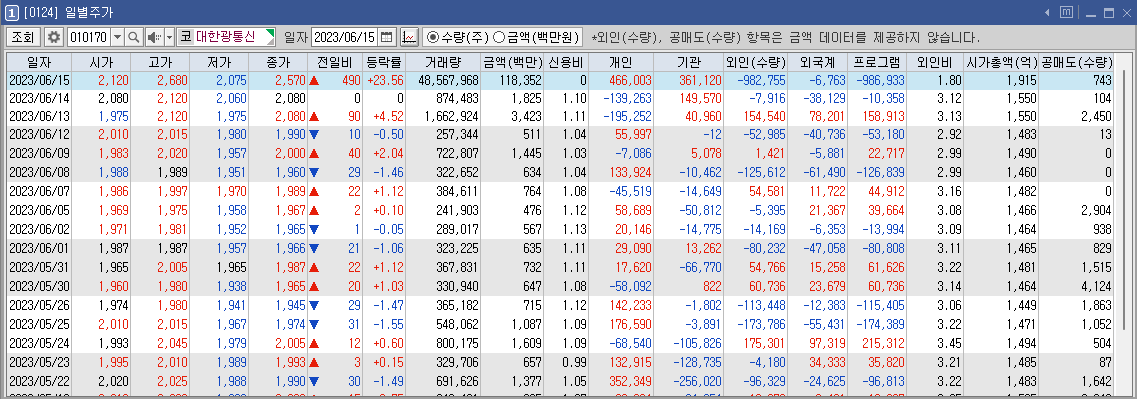Open the stock search magnifier icon
The image size is (1137, 399).
pyautogui.click(x=134, y=37)
